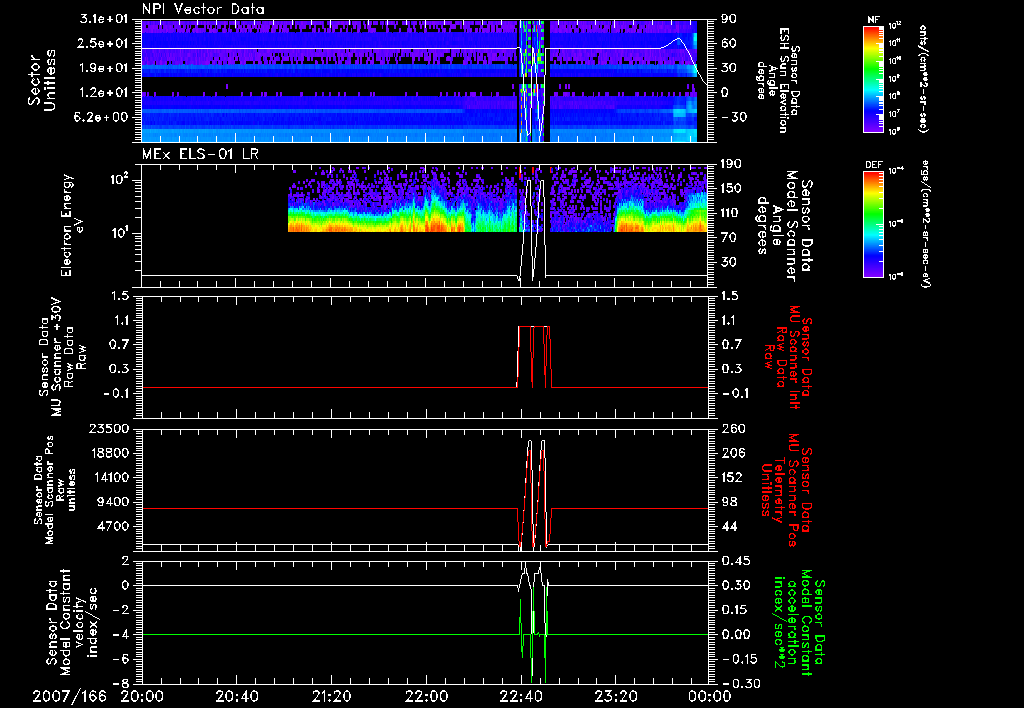Click the Sector Unitless axis label
Screen dimensions: 1024x708
click(42, 80)
